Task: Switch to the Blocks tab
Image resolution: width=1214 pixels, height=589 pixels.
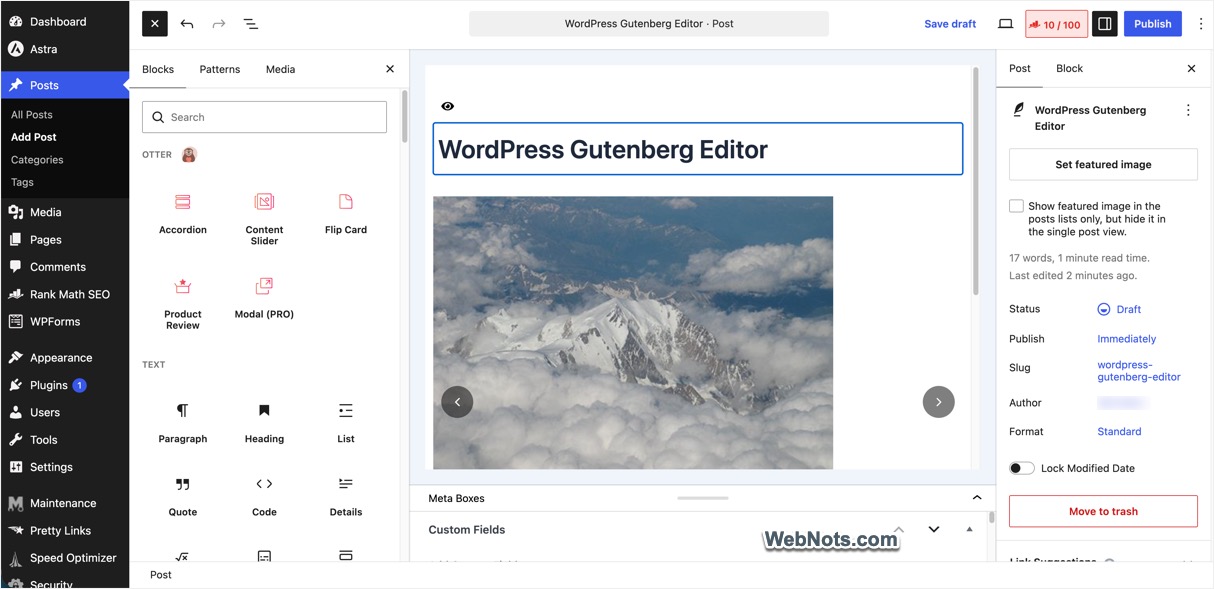Action: click(x=158, y=69)
